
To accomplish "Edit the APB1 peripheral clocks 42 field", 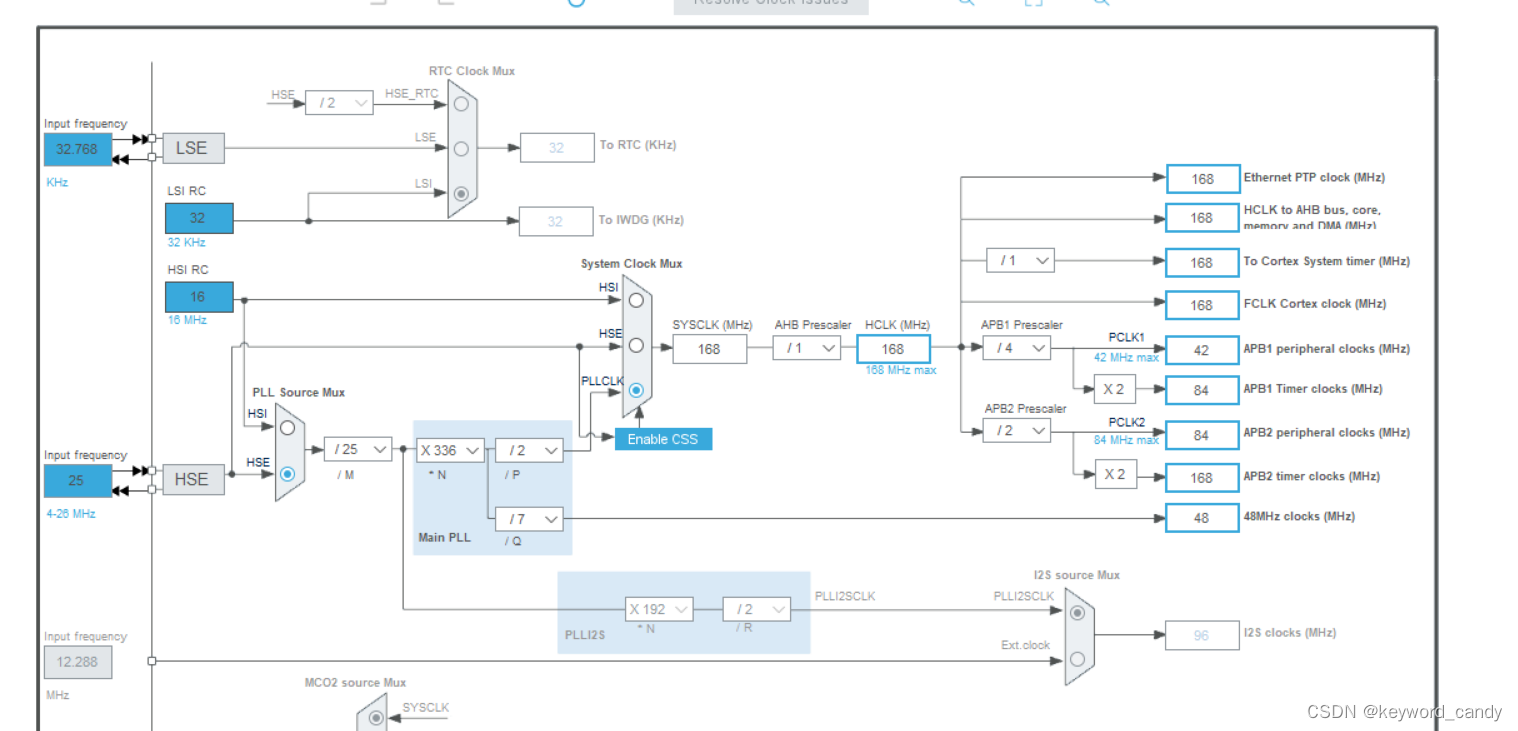I will (x=1203, y=350).
